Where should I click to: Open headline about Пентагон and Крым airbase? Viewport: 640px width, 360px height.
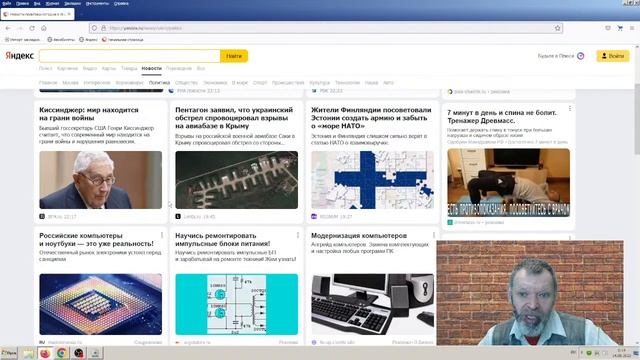point(234,118)
